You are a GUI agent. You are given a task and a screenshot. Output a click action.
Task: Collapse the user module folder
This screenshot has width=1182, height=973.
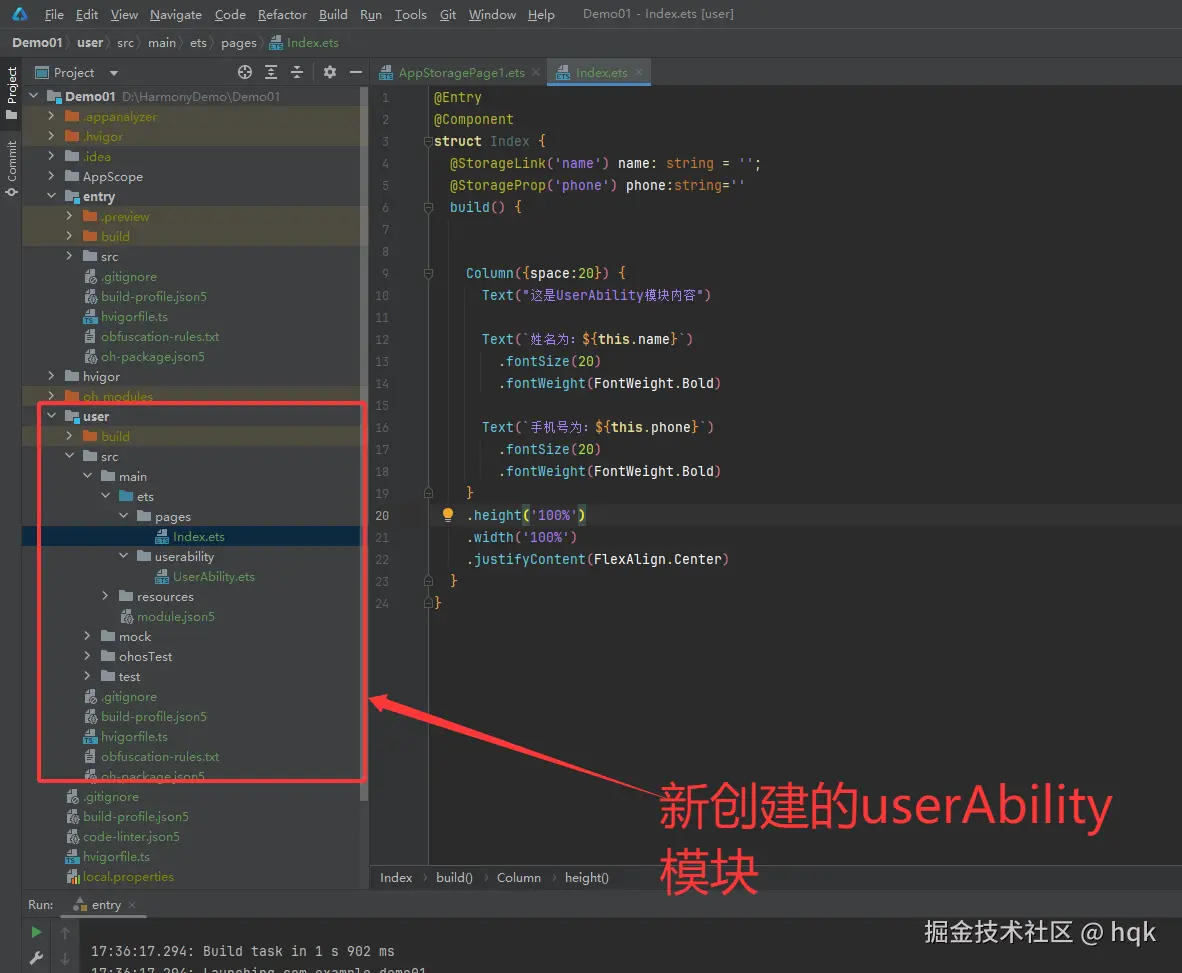click(x=51, y=416)
